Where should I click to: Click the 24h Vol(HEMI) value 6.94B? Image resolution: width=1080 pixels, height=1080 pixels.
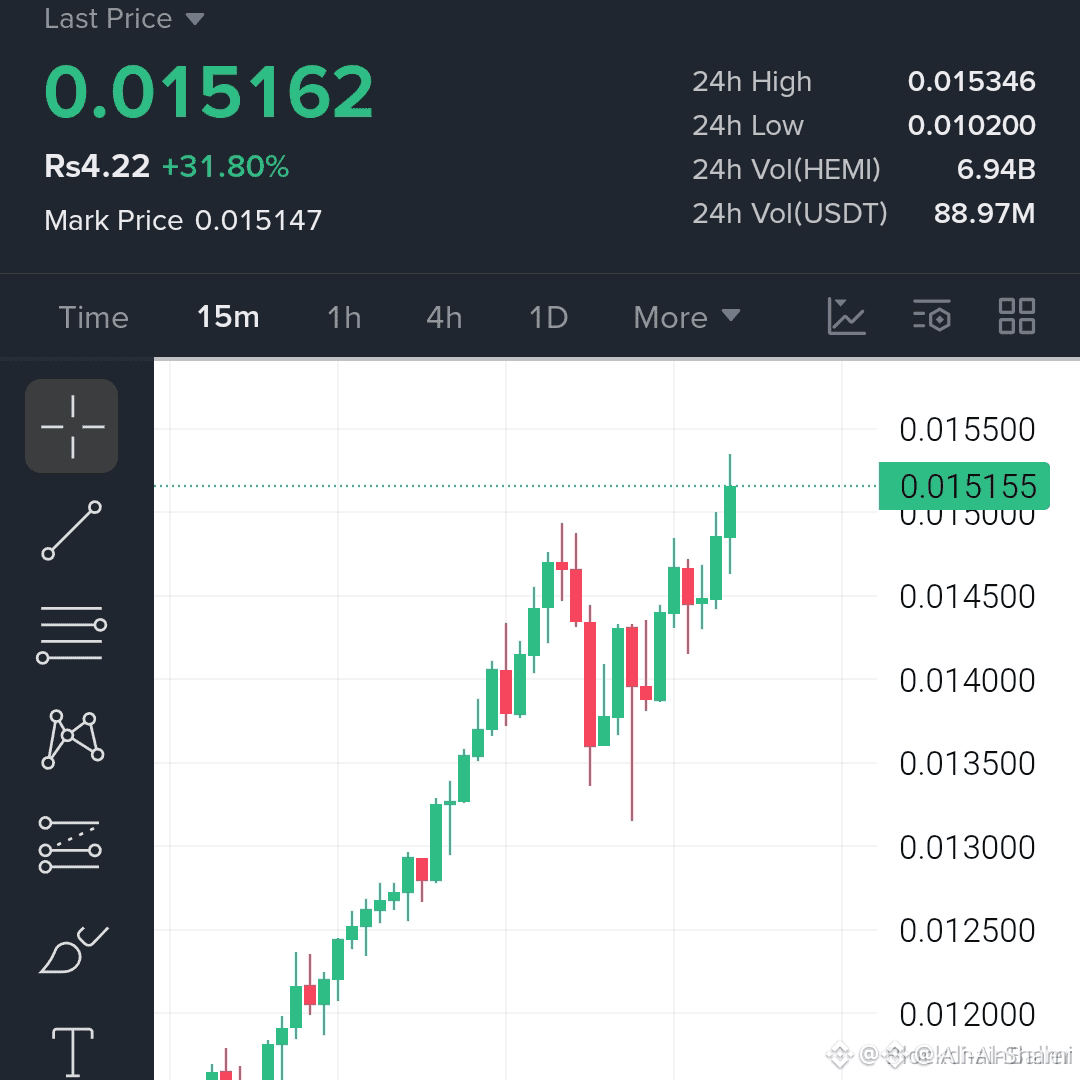(x=996, y=169)
